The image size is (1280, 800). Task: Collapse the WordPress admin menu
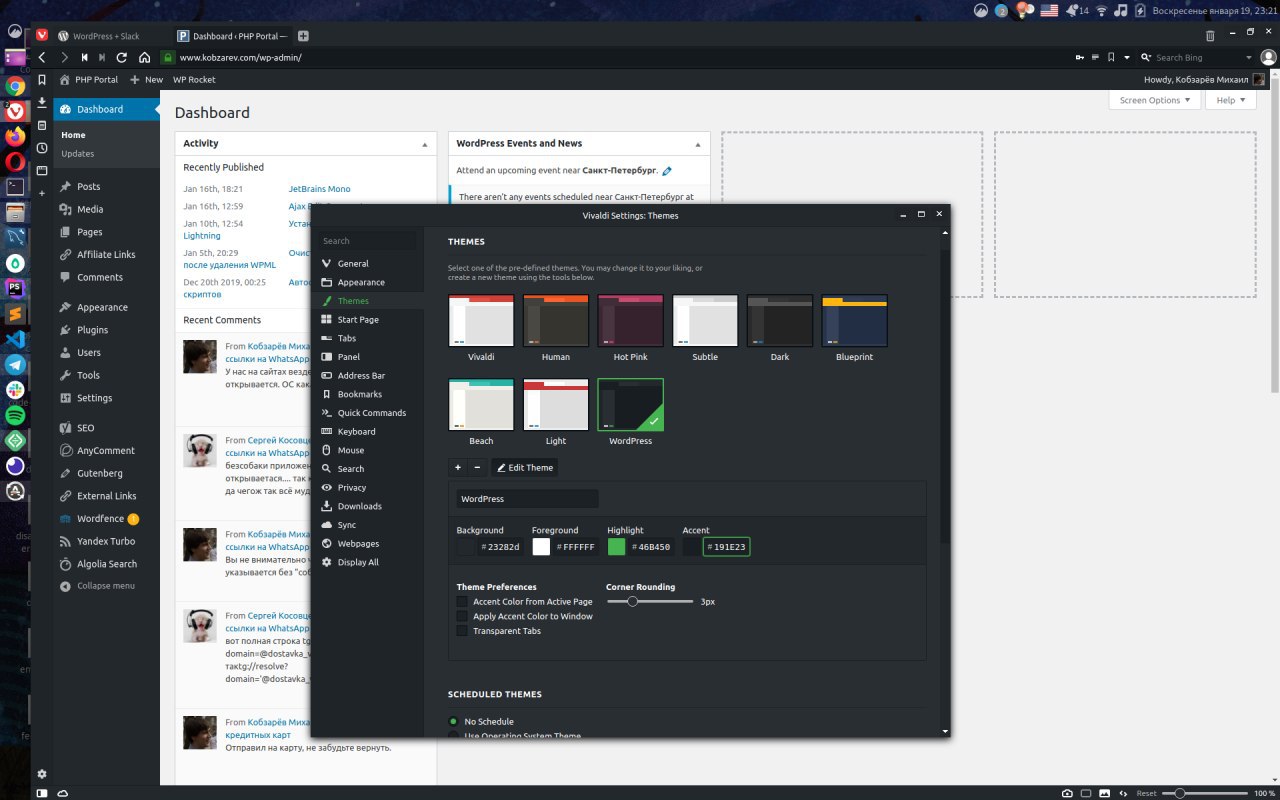point(105,586)
